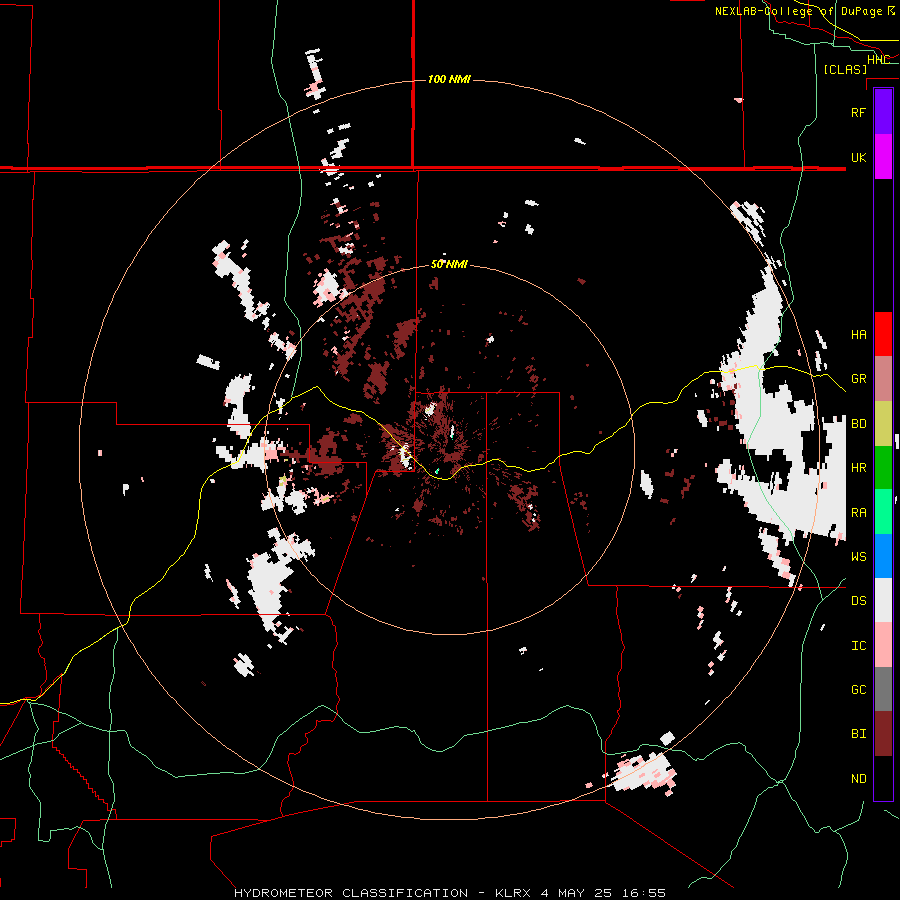Click the [CLAS] label above the legend
The image size is (900, 900).
(845, 69)
